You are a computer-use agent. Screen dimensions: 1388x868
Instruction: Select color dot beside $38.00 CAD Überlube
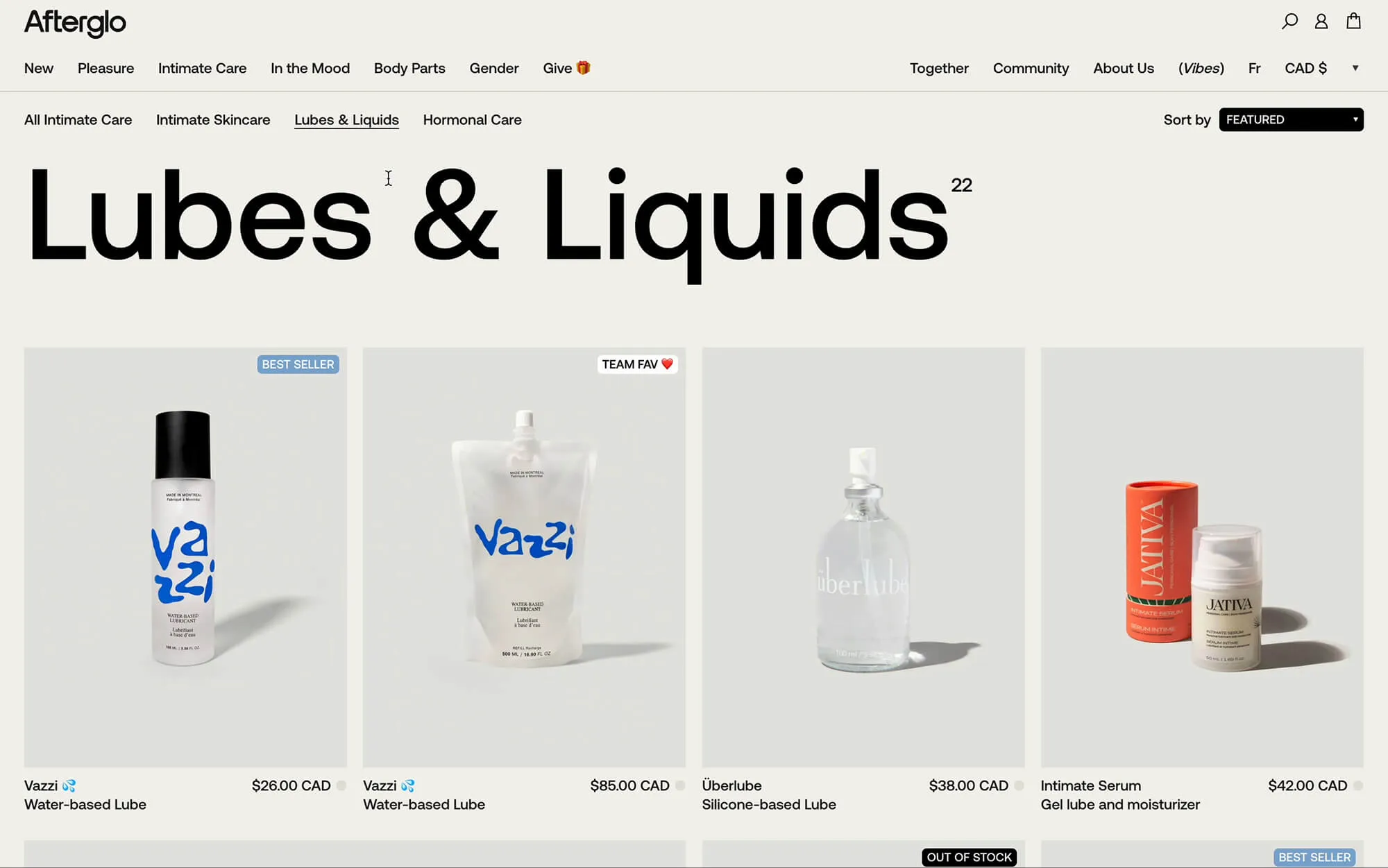[x=1019, y=785]
